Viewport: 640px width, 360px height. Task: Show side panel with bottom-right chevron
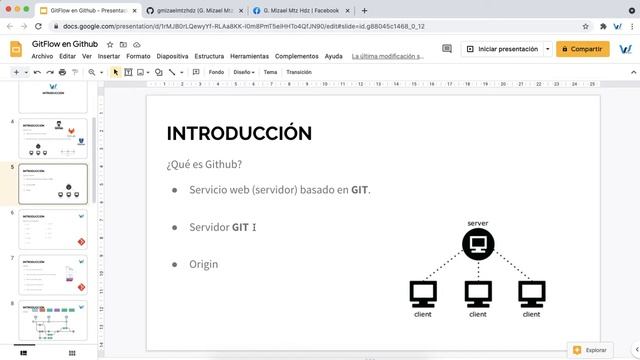click(637, 350)
